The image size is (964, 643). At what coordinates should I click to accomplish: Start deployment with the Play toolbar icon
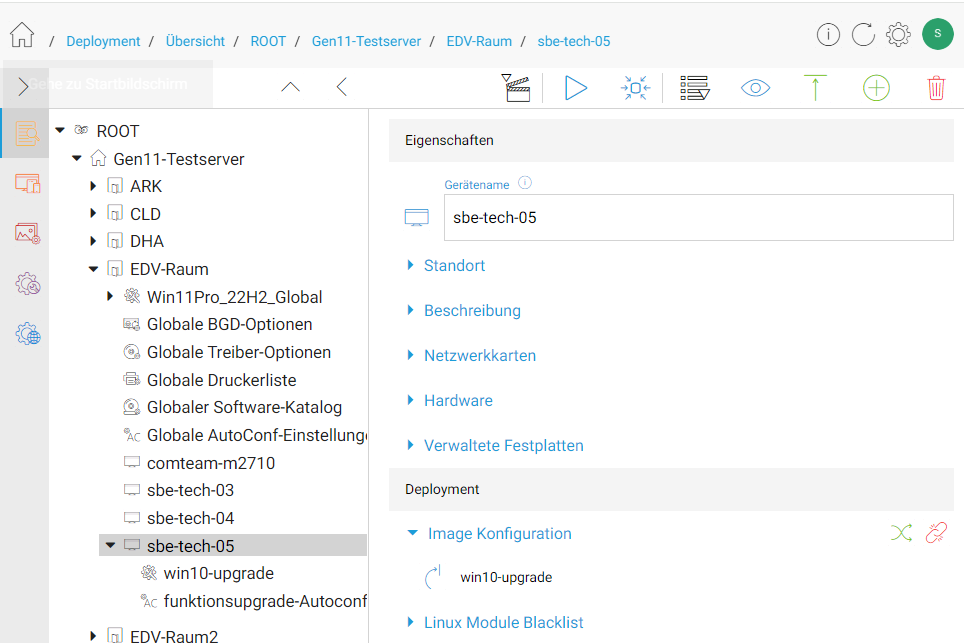[576, 88]
